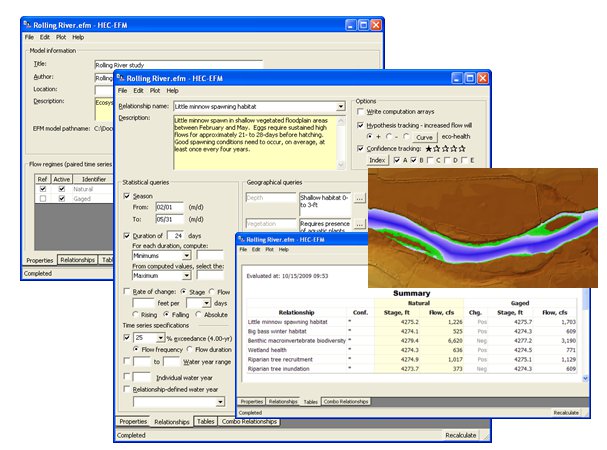Check Ref for the Gaged flow regime

43,198
